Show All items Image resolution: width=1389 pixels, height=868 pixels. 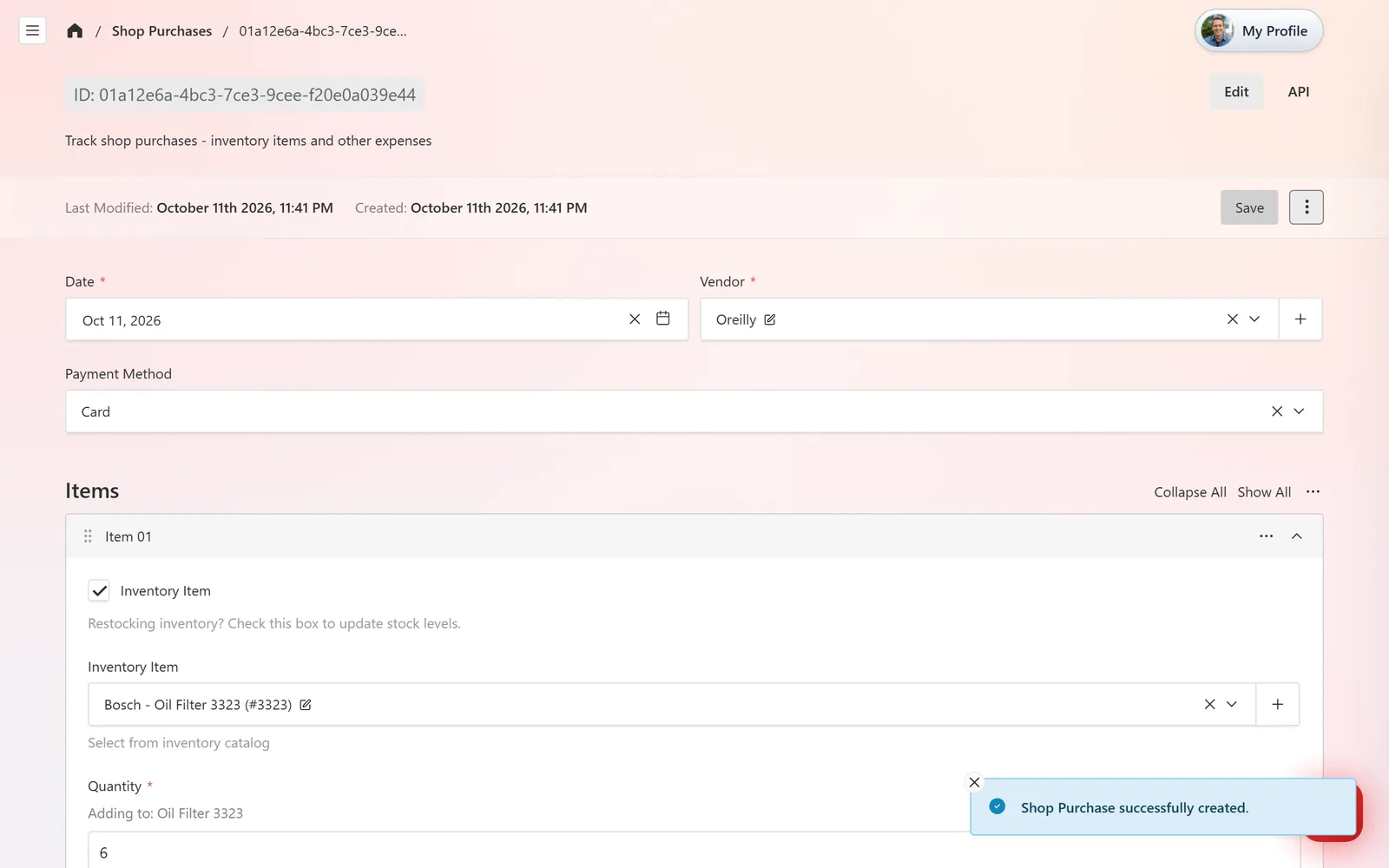(1264, 491)
